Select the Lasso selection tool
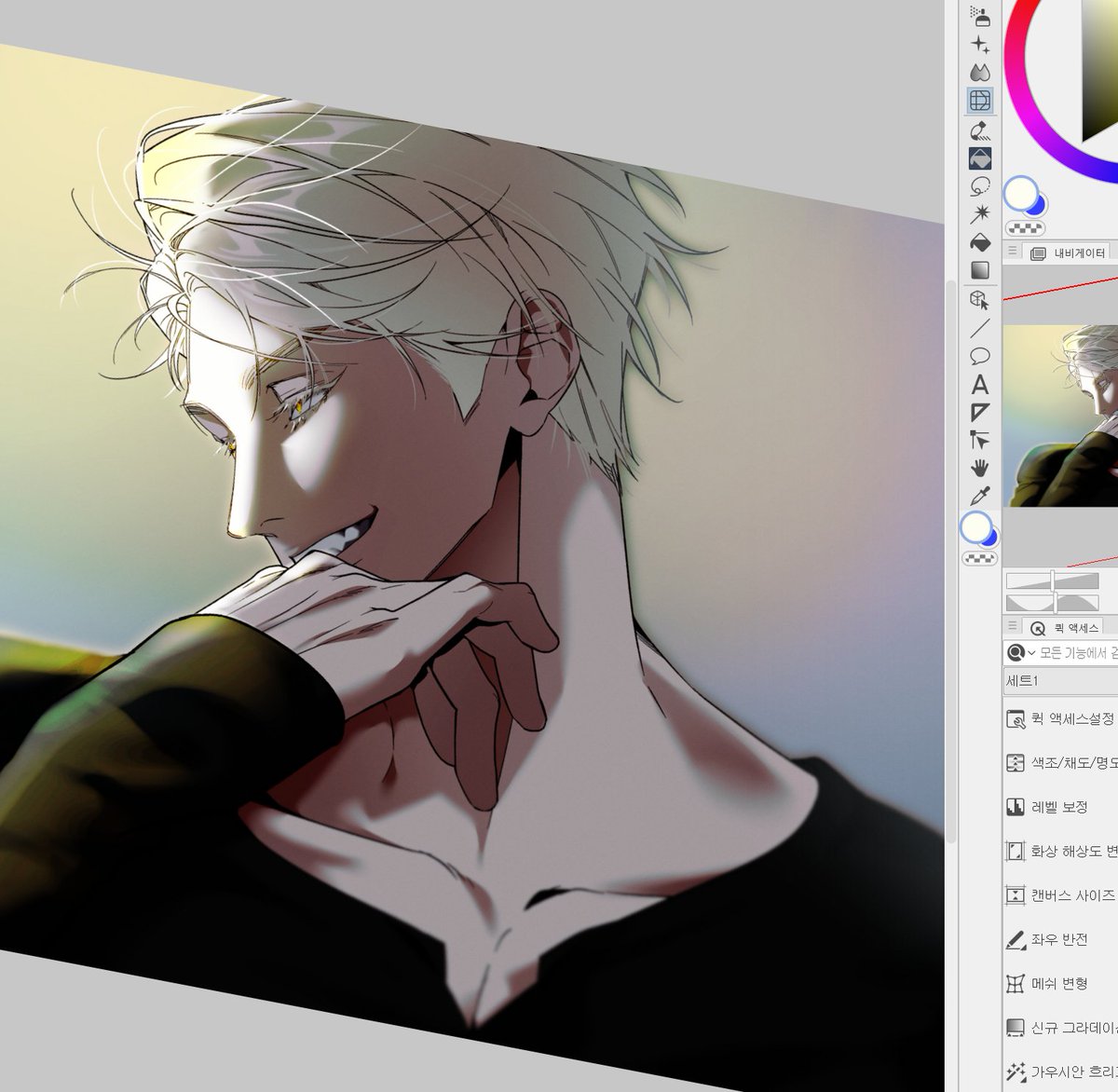1118x1092 pixels. [979, 186]
